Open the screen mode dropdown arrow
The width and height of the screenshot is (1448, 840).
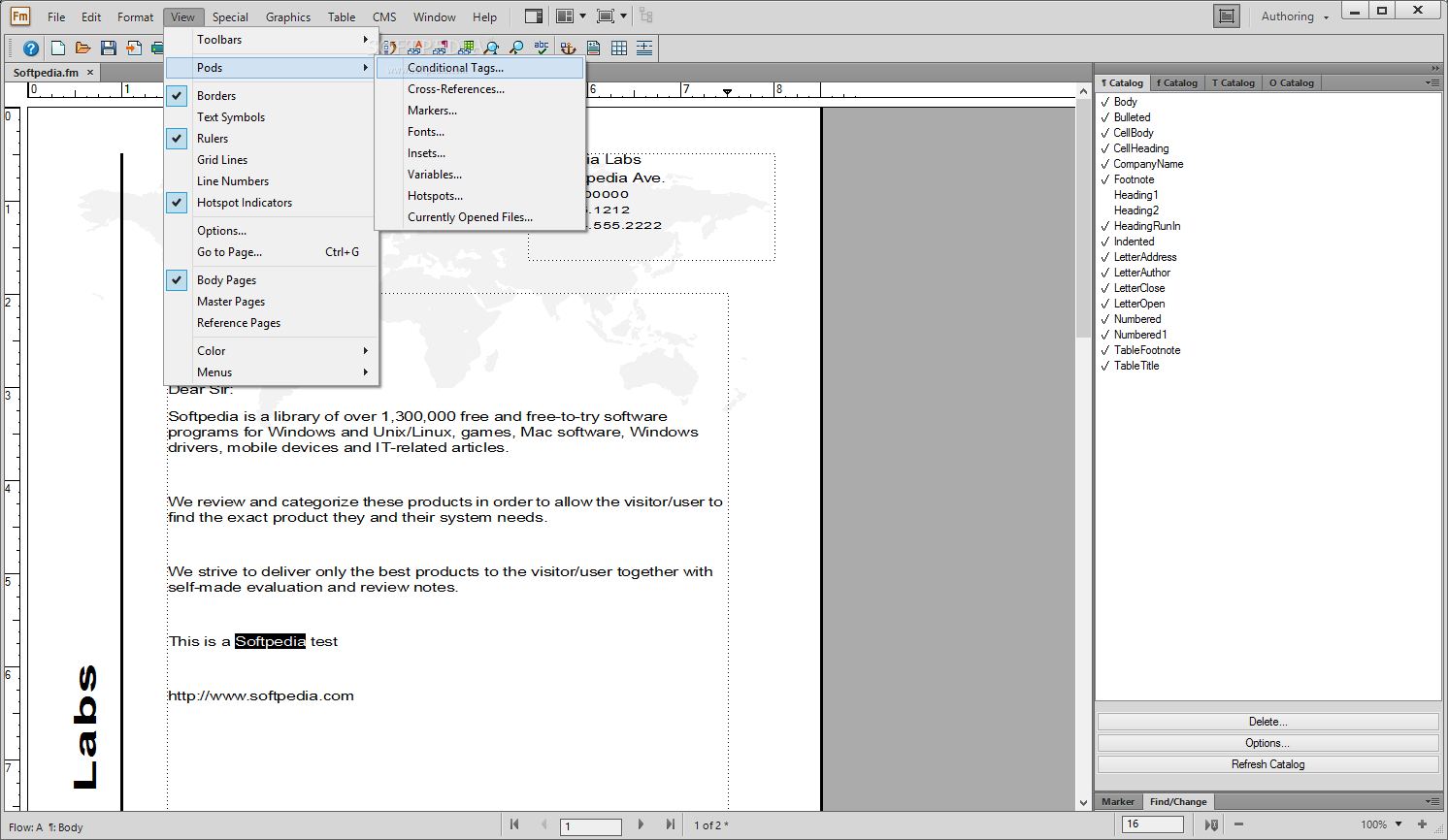click(623, 16)
